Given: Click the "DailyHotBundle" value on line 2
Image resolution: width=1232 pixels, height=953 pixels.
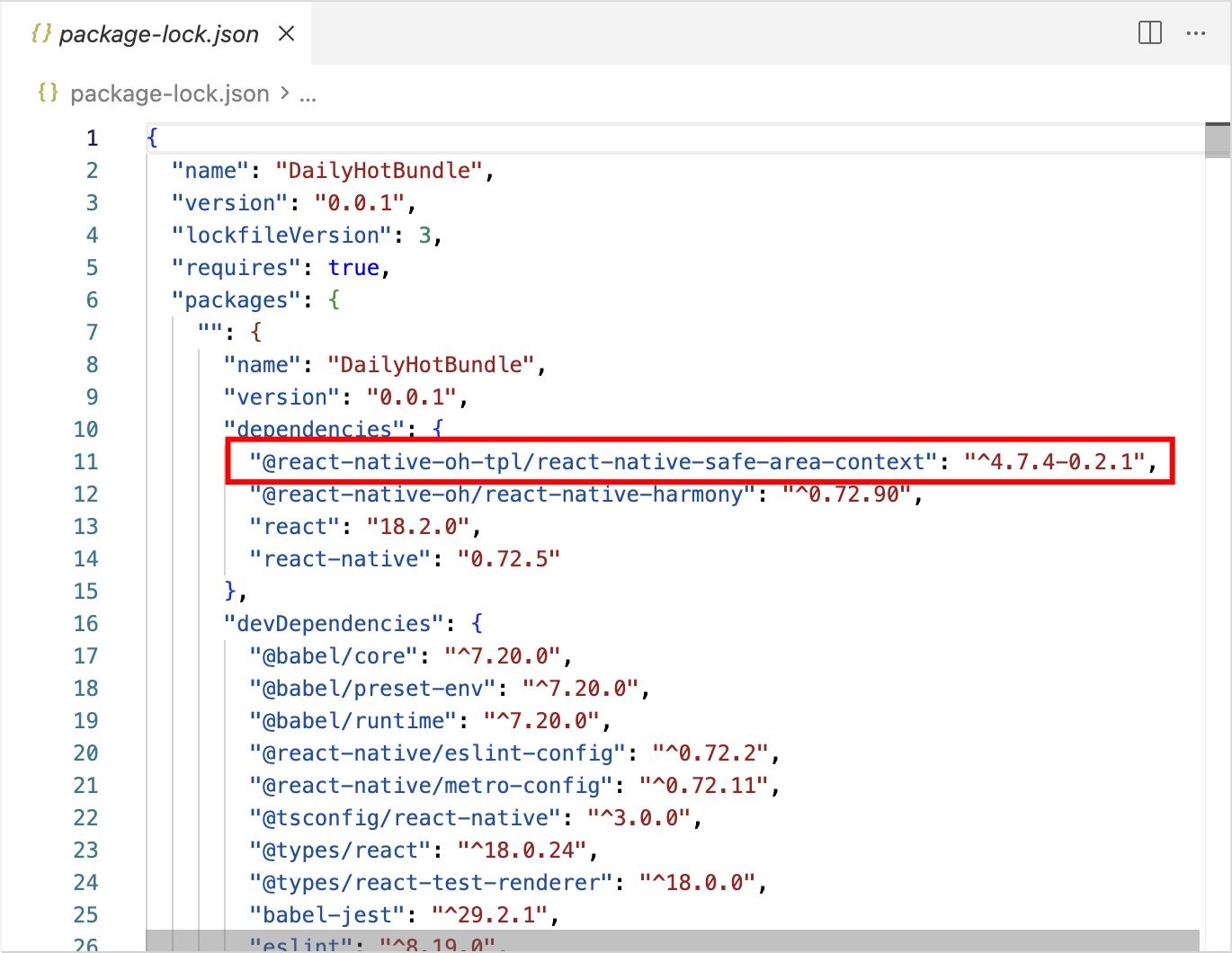Looking at the screenshot, I should (379, 171).
